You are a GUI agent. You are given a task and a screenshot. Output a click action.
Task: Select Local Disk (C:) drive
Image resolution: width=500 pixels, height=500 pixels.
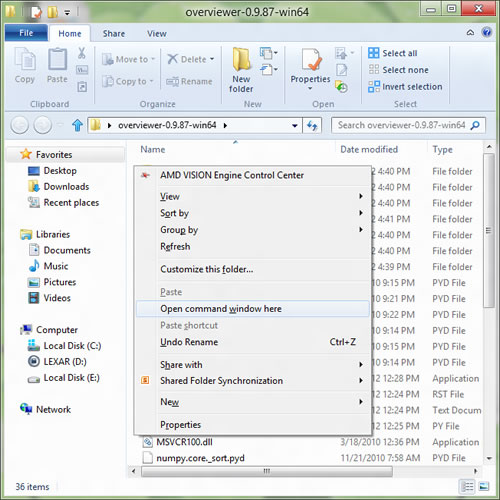64,346
